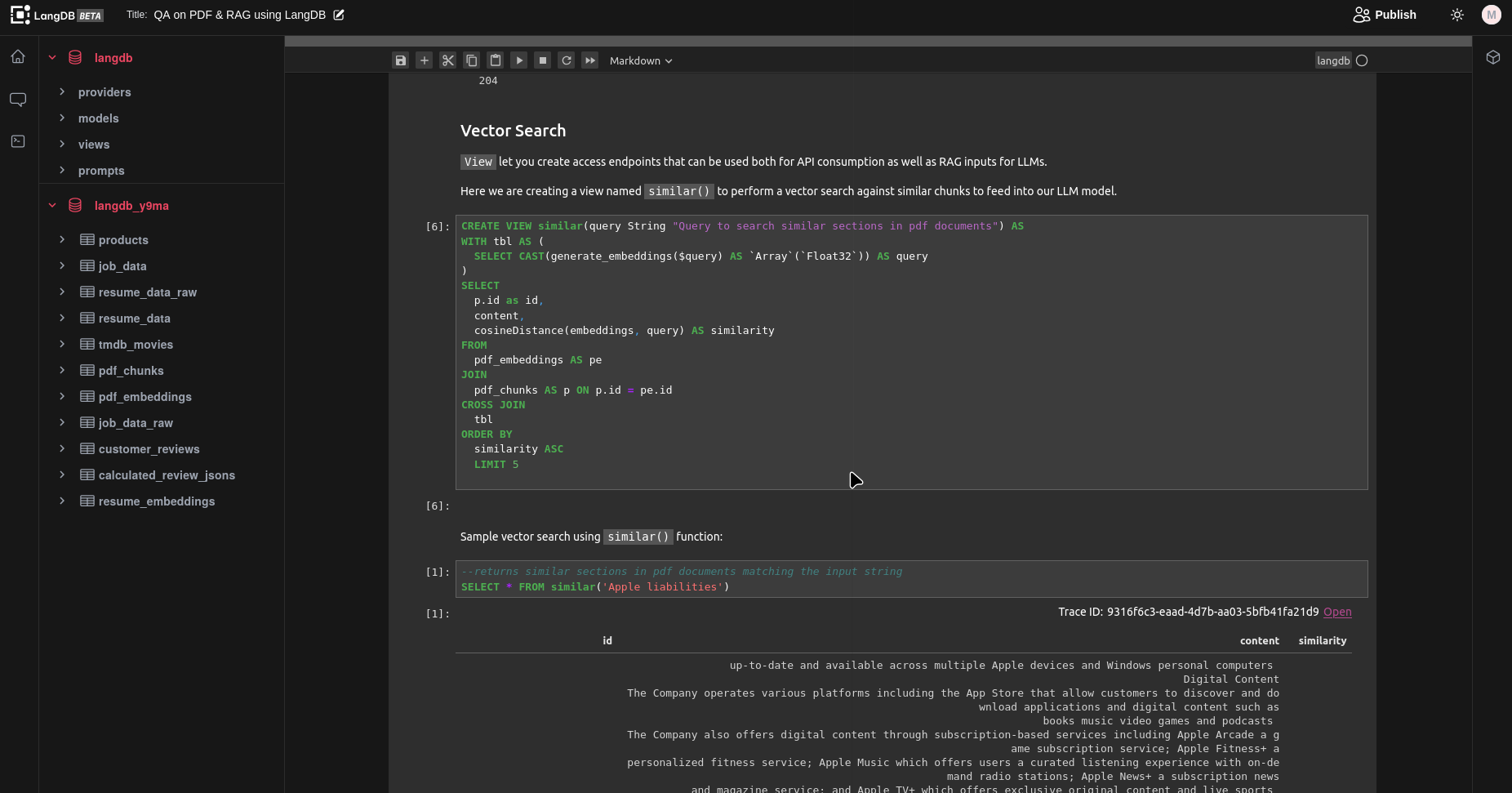
Task: Save the notebook
Action: [x=400, y=60]
